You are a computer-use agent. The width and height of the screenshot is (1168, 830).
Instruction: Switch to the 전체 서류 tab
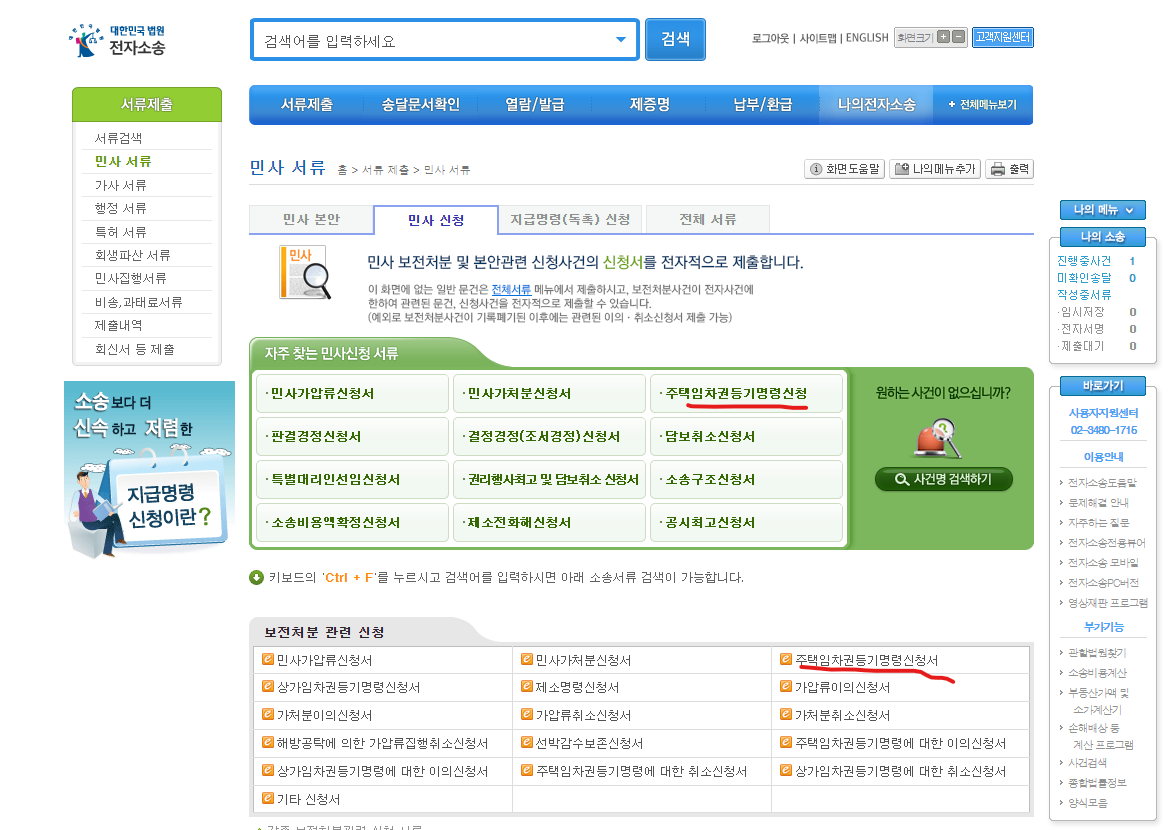tap(708, 220)
